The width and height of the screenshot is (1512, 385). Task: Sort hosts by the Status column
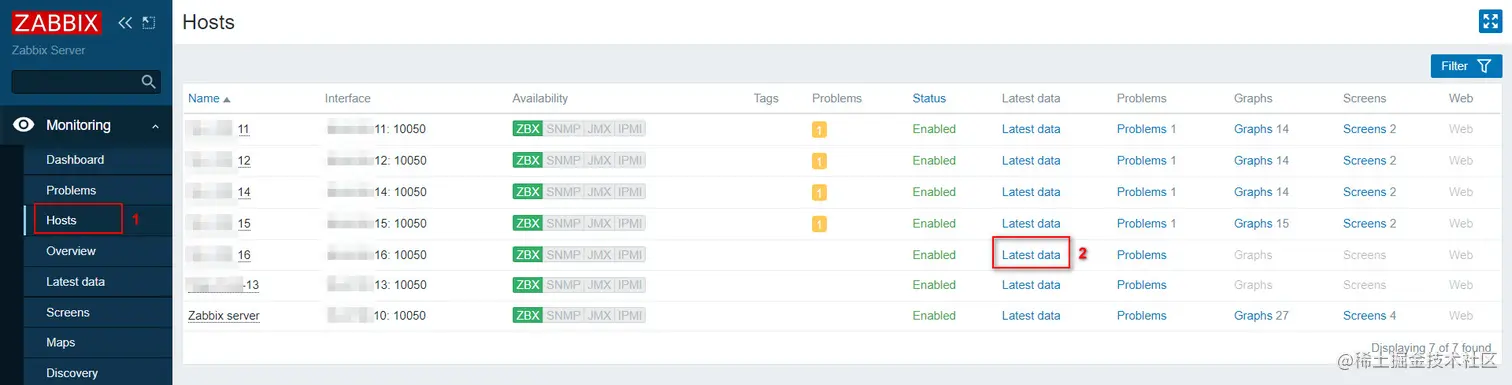pyautogui.click(x=929, y=98)
